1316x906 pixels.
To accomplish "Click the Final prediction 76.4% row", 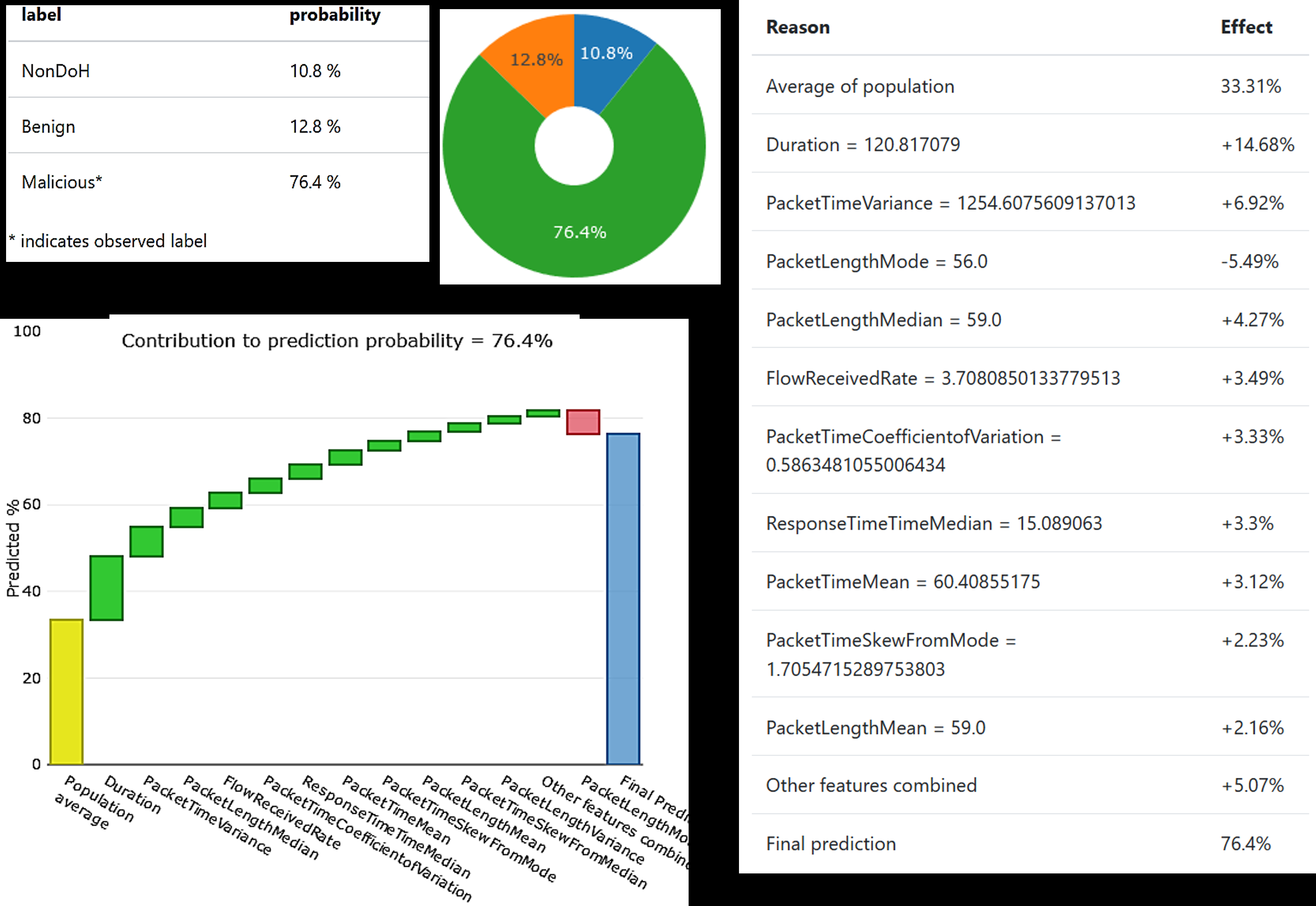I will (x=831, y=844).
